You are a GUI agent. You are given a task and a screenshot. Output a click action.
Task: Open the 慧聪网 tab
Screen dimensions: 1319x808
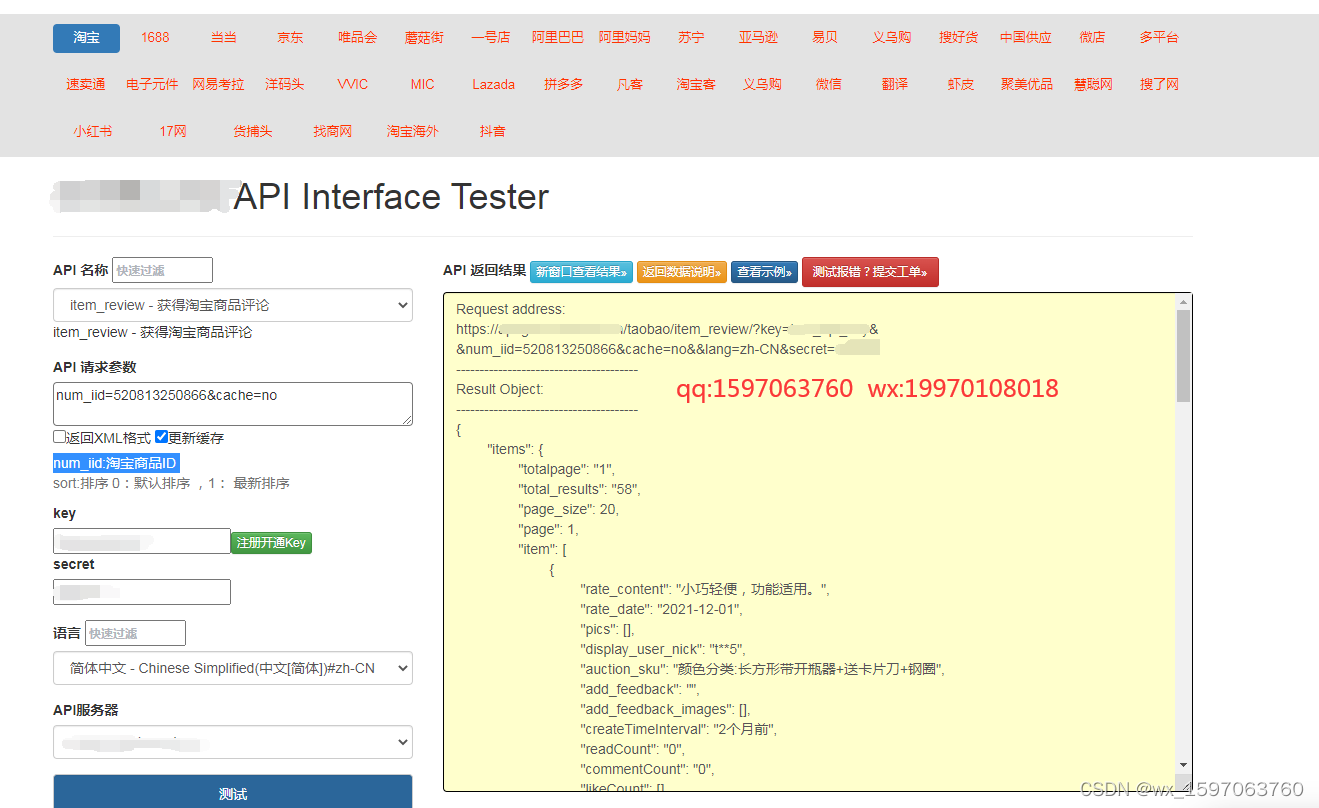1094,85
